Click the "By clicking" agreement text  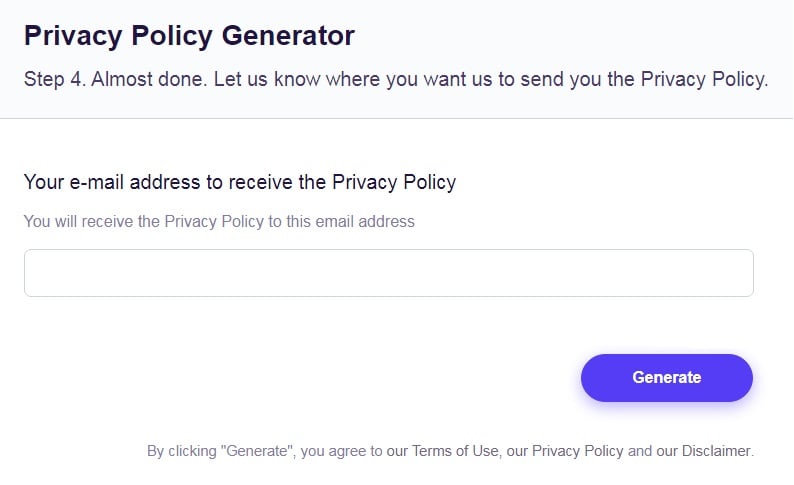[x=184, y=451]
